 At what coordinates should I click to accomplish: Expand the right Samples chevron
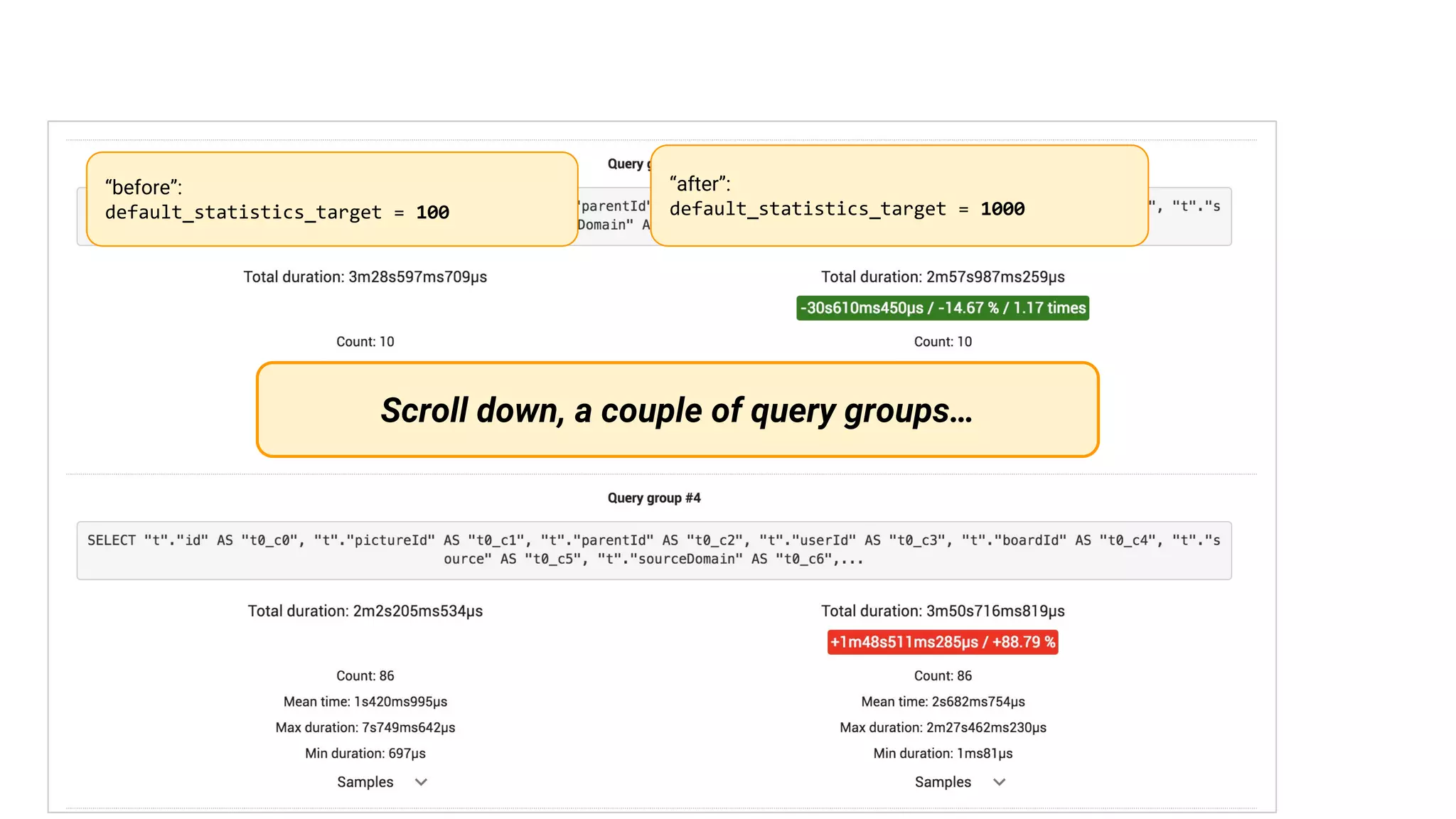[999, 782]
